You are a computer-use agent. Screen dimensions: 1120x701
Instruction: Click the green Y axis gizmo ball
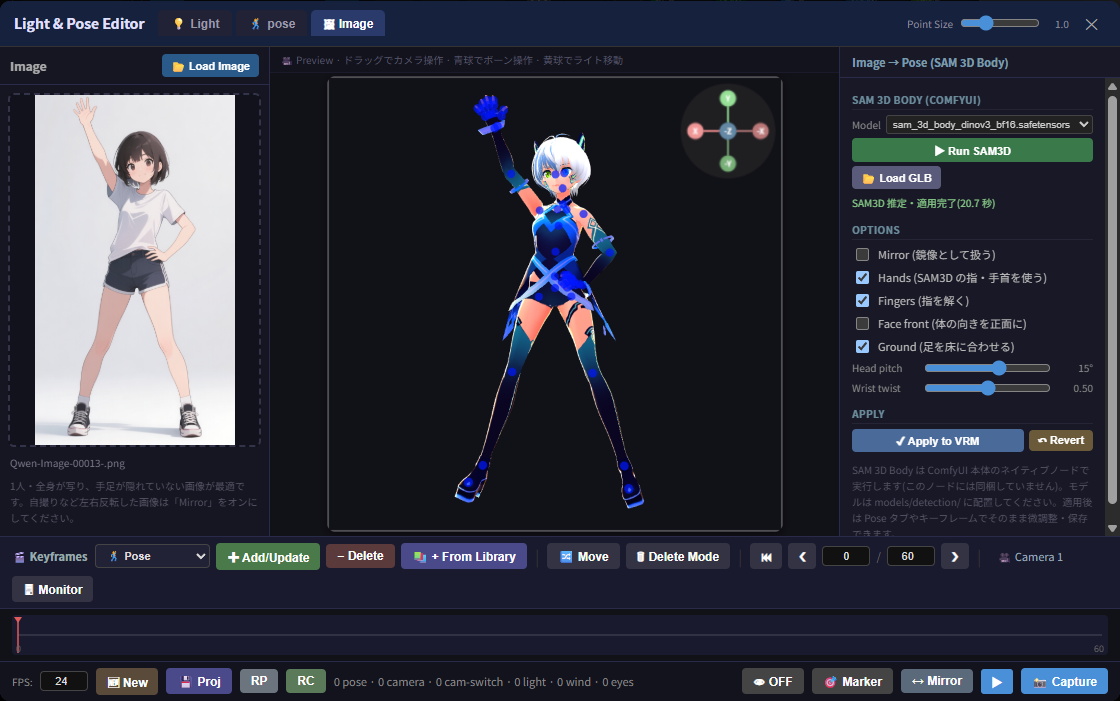(x=728, y=99)
